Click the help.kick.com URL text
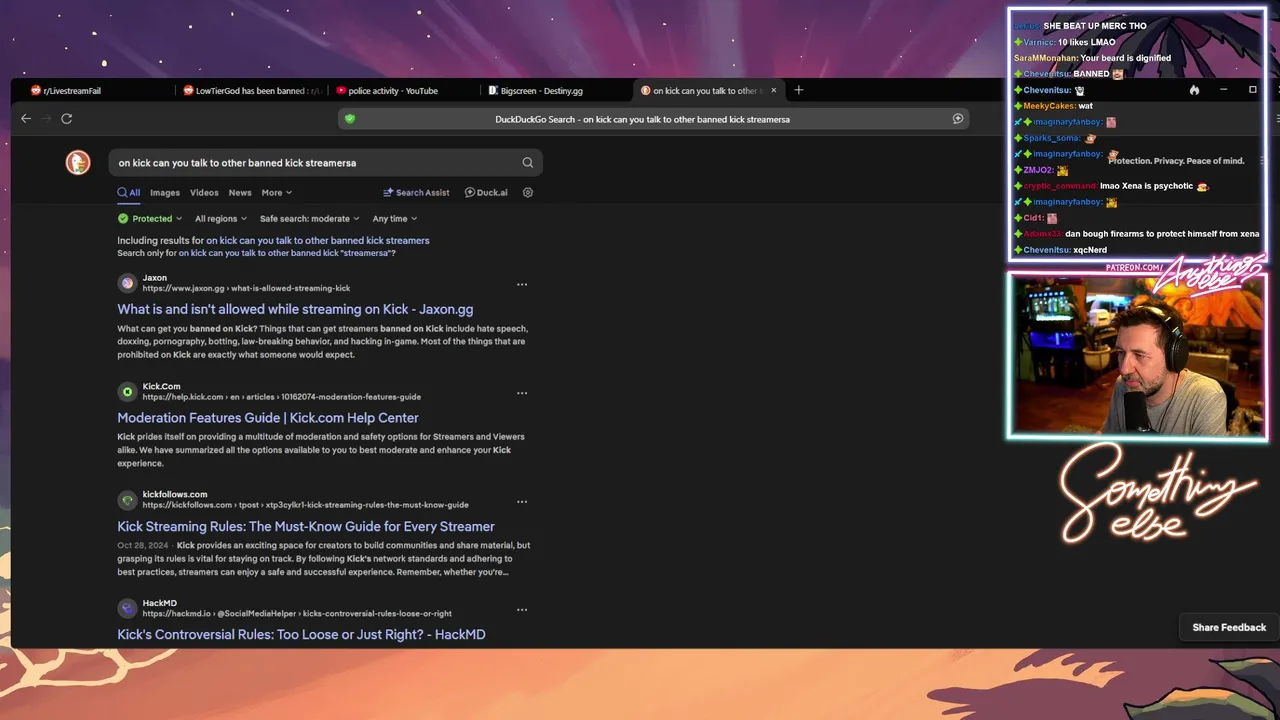The width and height of the screenshot is (1280, 720). click(281, 397)
